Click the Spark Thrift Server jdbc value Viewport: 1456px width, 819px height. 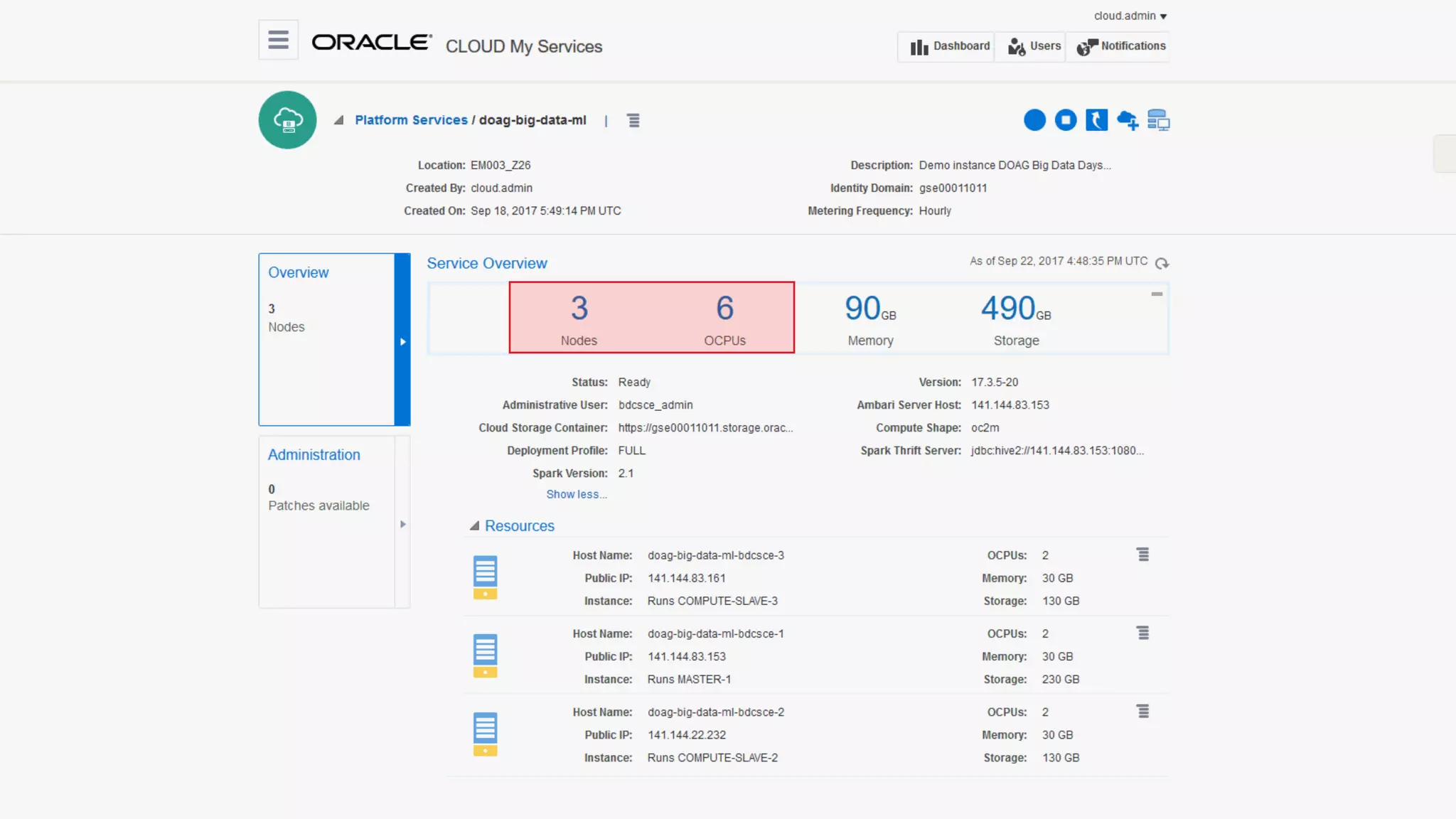click(1057, 450)
